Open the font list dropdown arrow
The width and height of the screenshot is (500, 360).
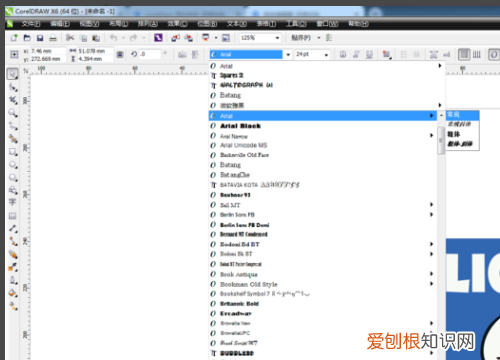[288, 55]
